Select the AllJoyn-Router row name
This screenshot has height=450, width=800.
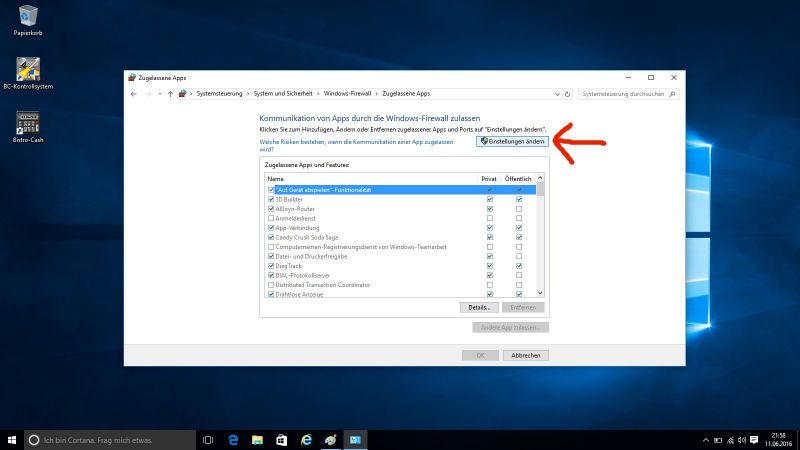295,209
